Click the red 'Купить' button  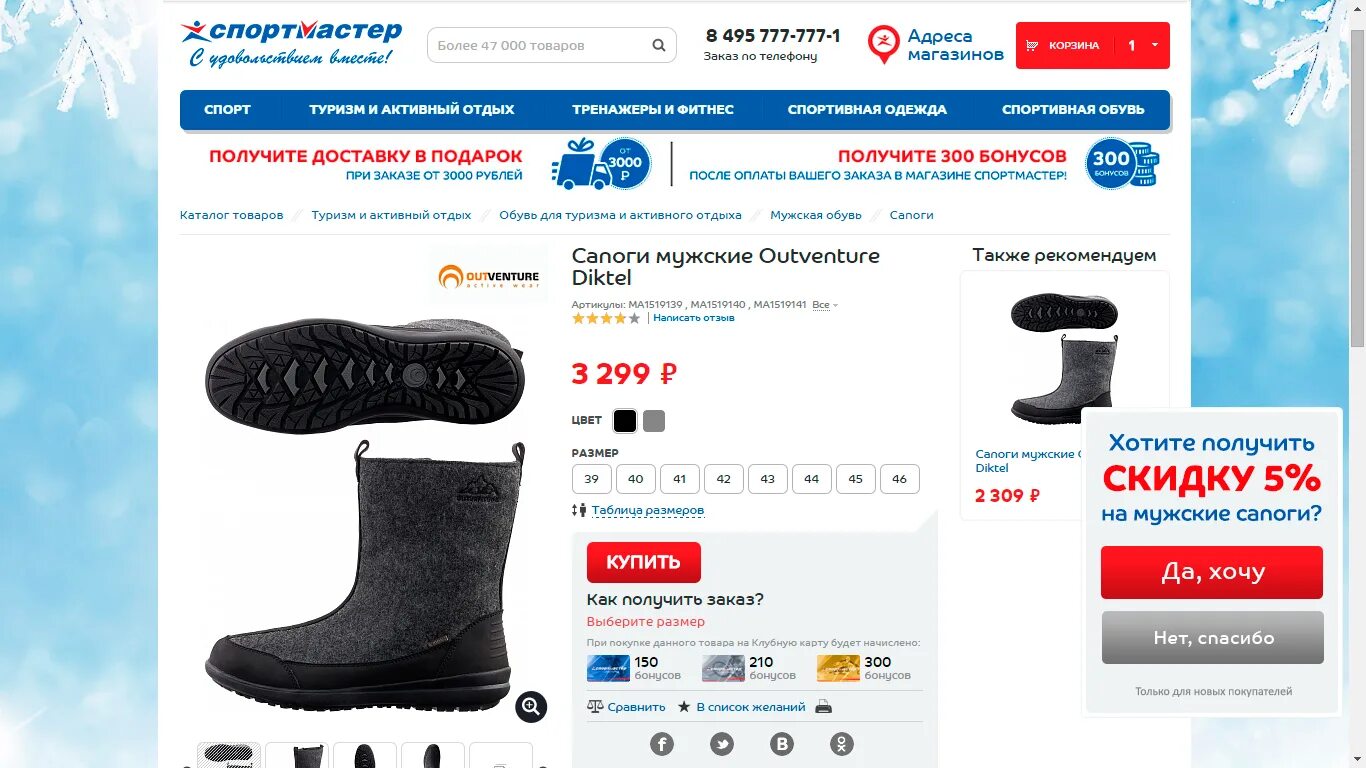644,562
